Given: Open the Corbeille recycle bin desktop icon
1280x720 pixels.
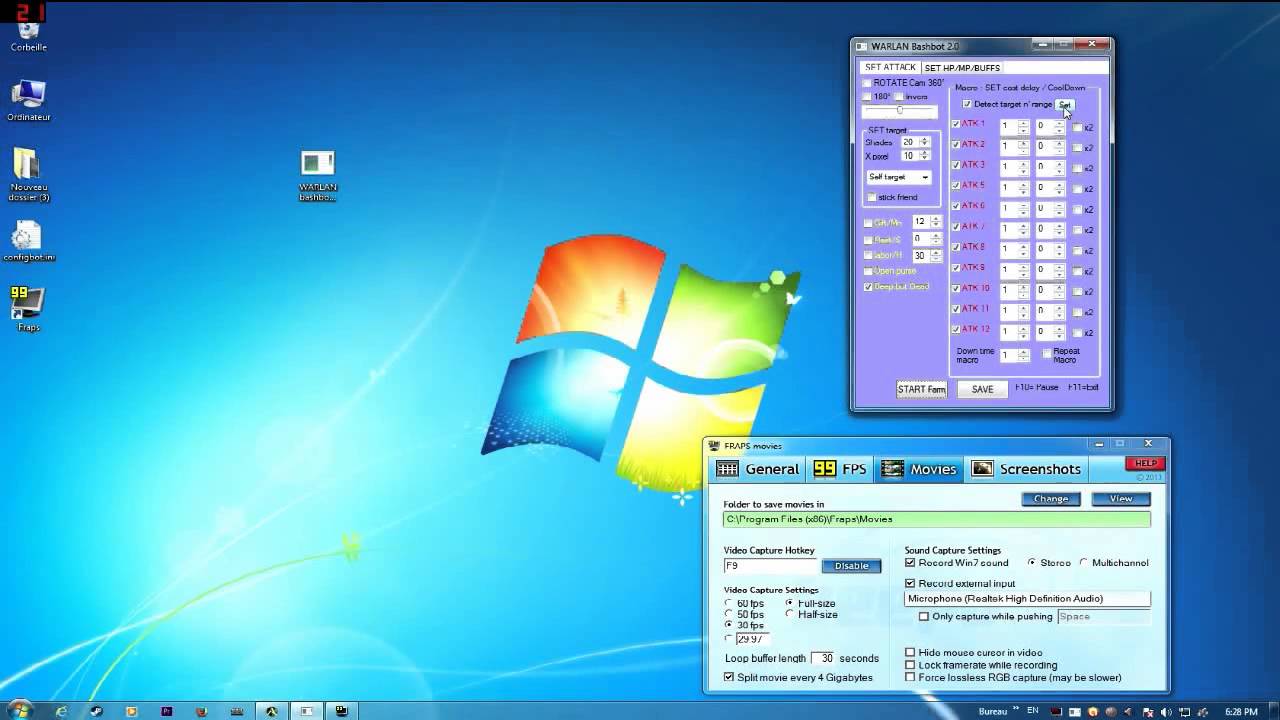Looking at the screenshot, I should tap(28, 33).
